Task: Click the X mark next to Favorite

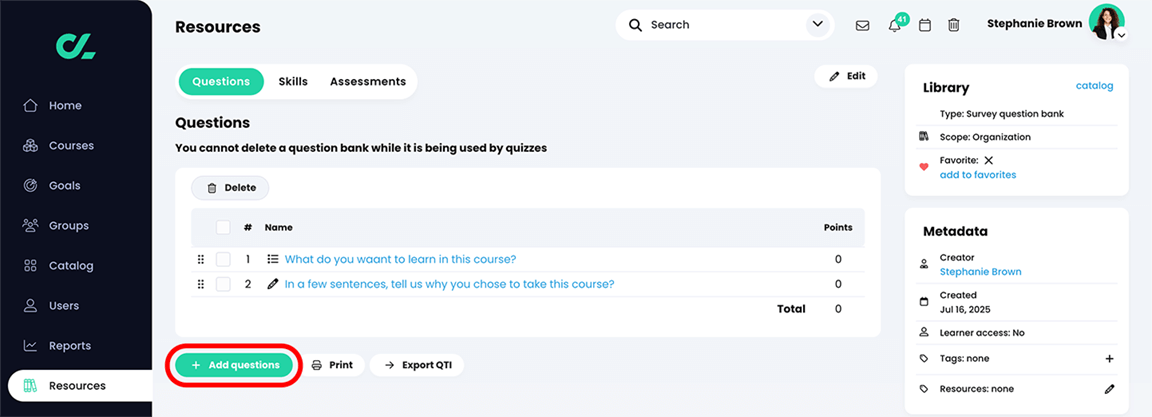Action: coord(988,160)
